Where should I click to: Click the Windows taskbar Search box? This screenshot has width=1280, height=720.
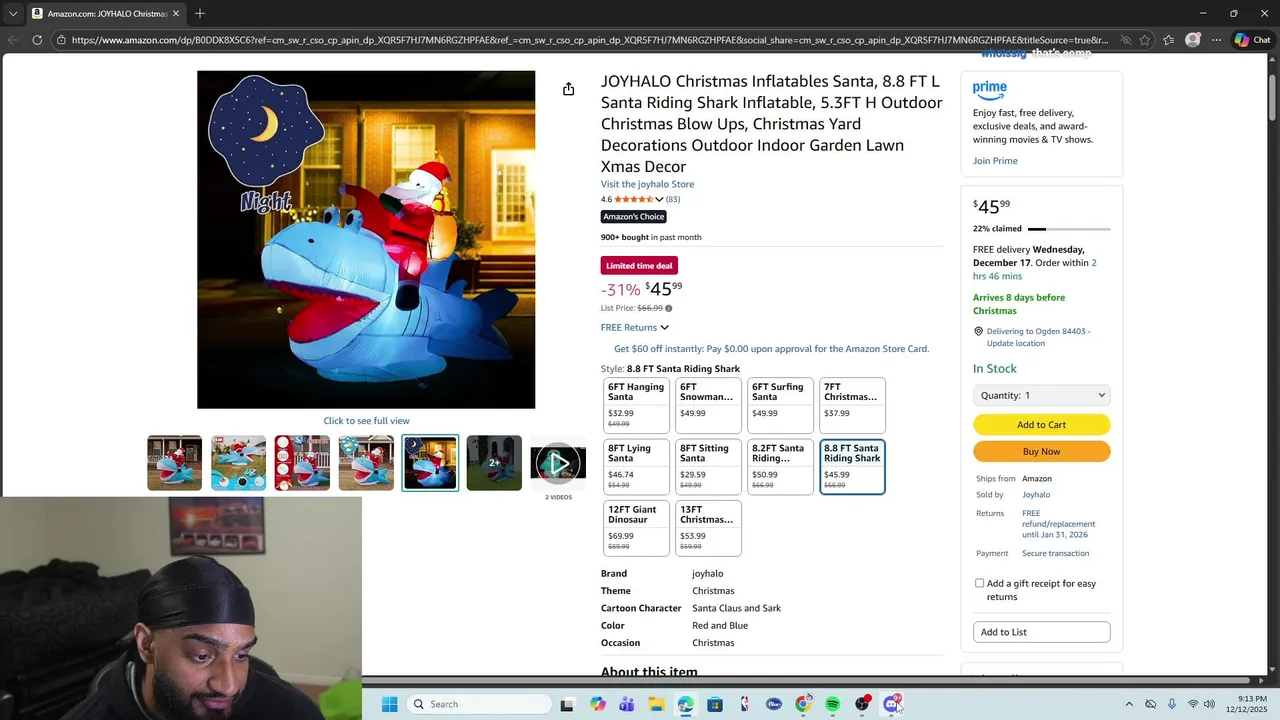tap(480, 704)
